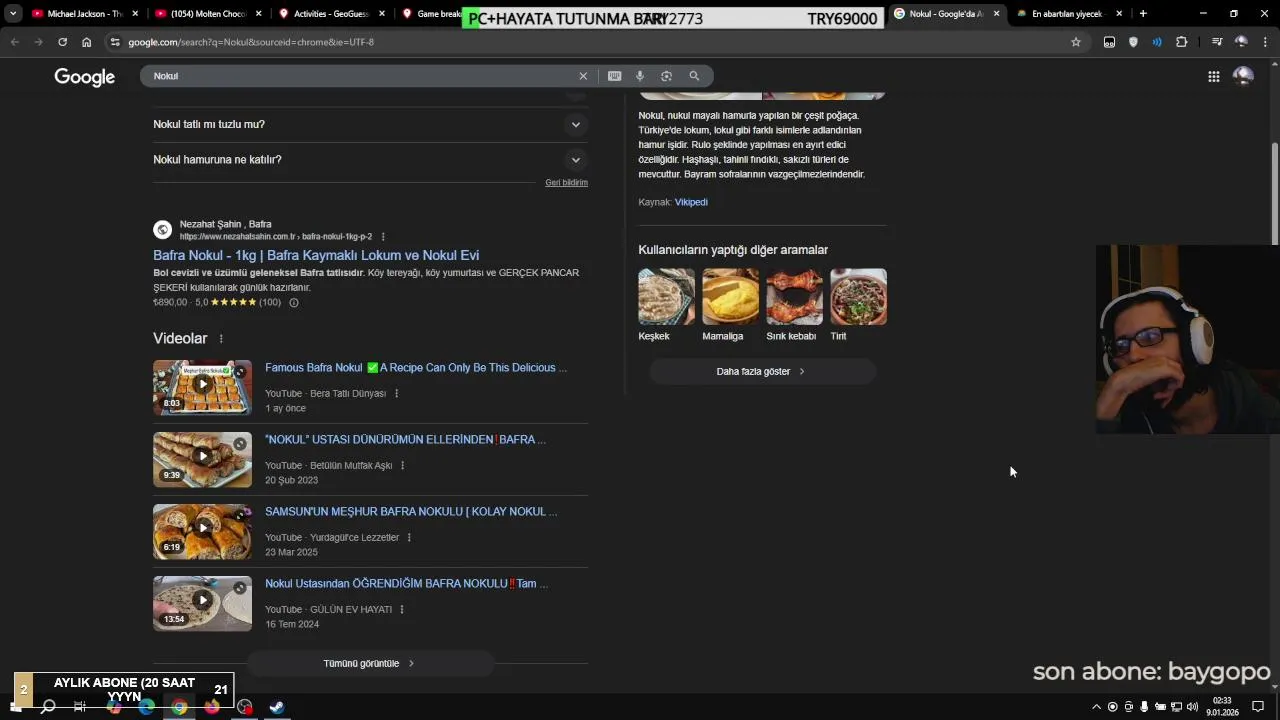This screenshot has width=1280, height=720.
Task: Open the browser extensions puzzle icon
Action: tap(1181, 42)
